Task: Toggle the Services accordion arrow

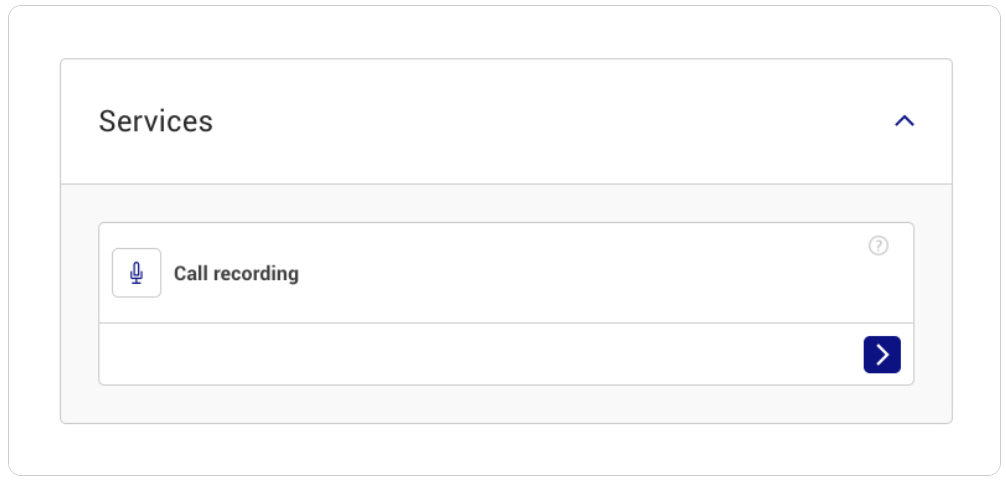Action: click(904, 121)
